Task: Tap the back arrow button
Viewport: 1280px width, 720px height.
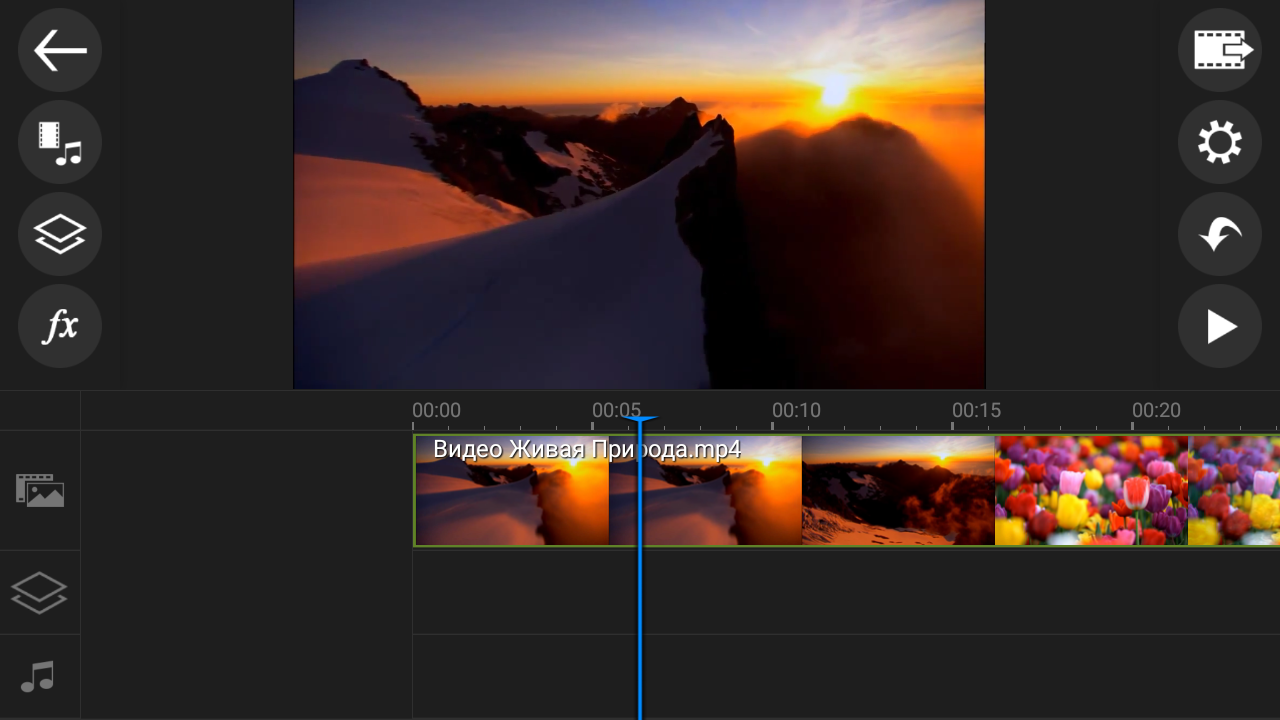Action: (60, 51)
